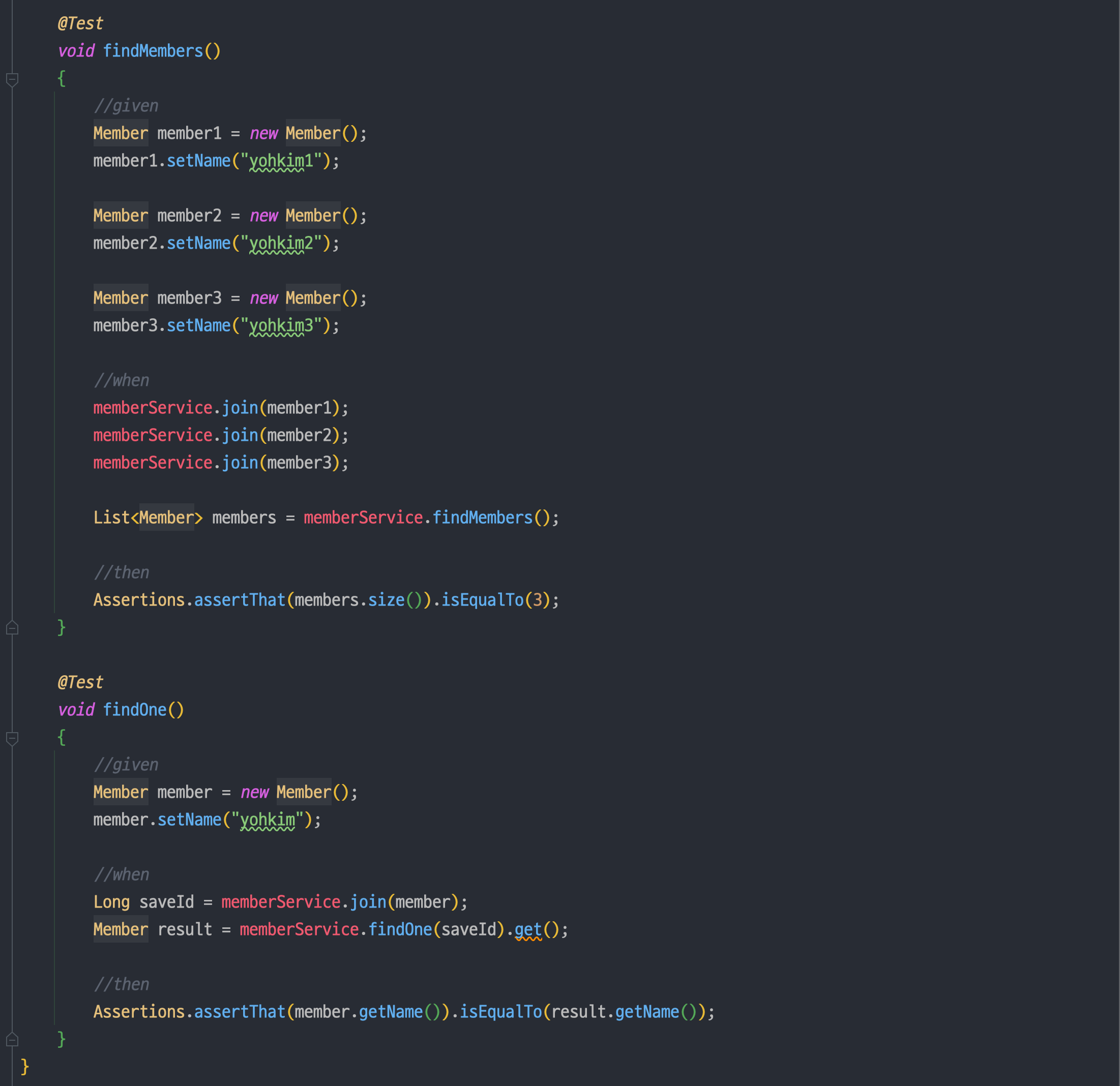Click the member3 variable declaration
Image resolution: width=1120 pixels, height=1086 pixels.
[x=189, y=298]
